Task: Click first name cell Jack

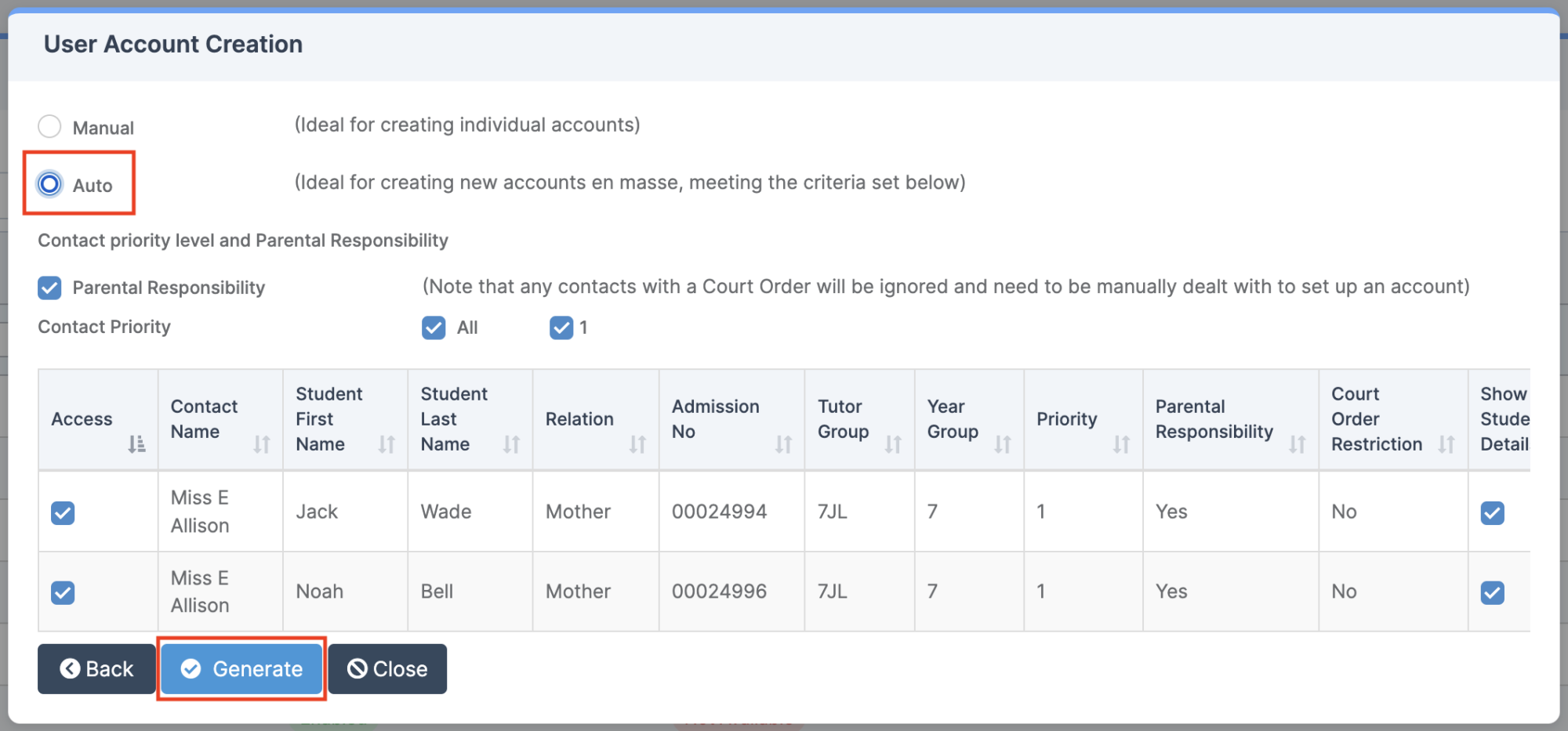Action: [317, 512]
